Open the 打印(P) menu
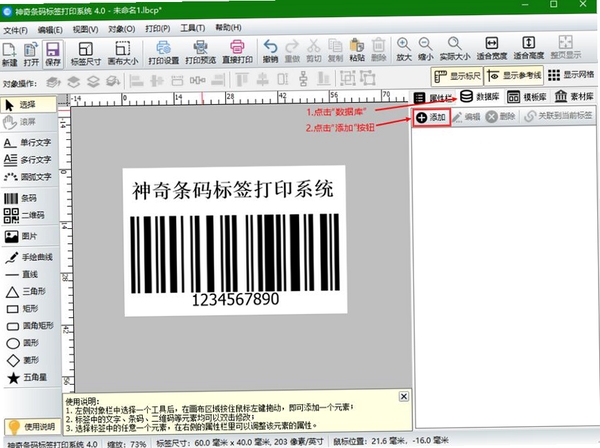 (158, 29)
